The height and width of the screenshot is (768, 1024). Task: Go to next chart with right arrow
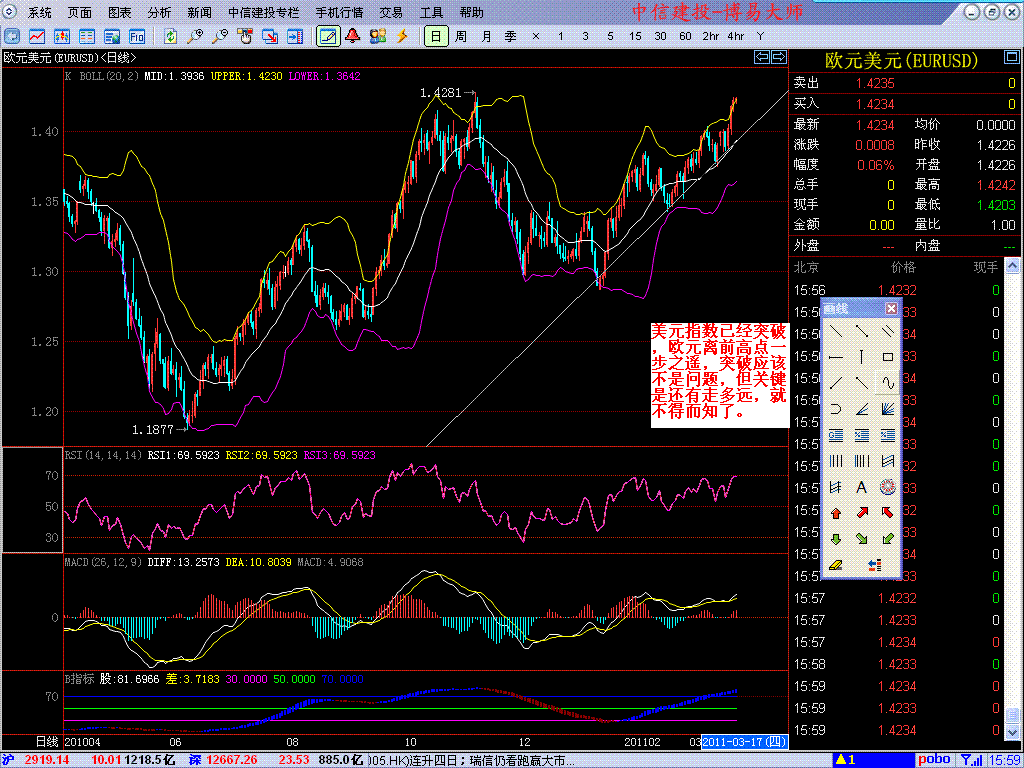778,58
